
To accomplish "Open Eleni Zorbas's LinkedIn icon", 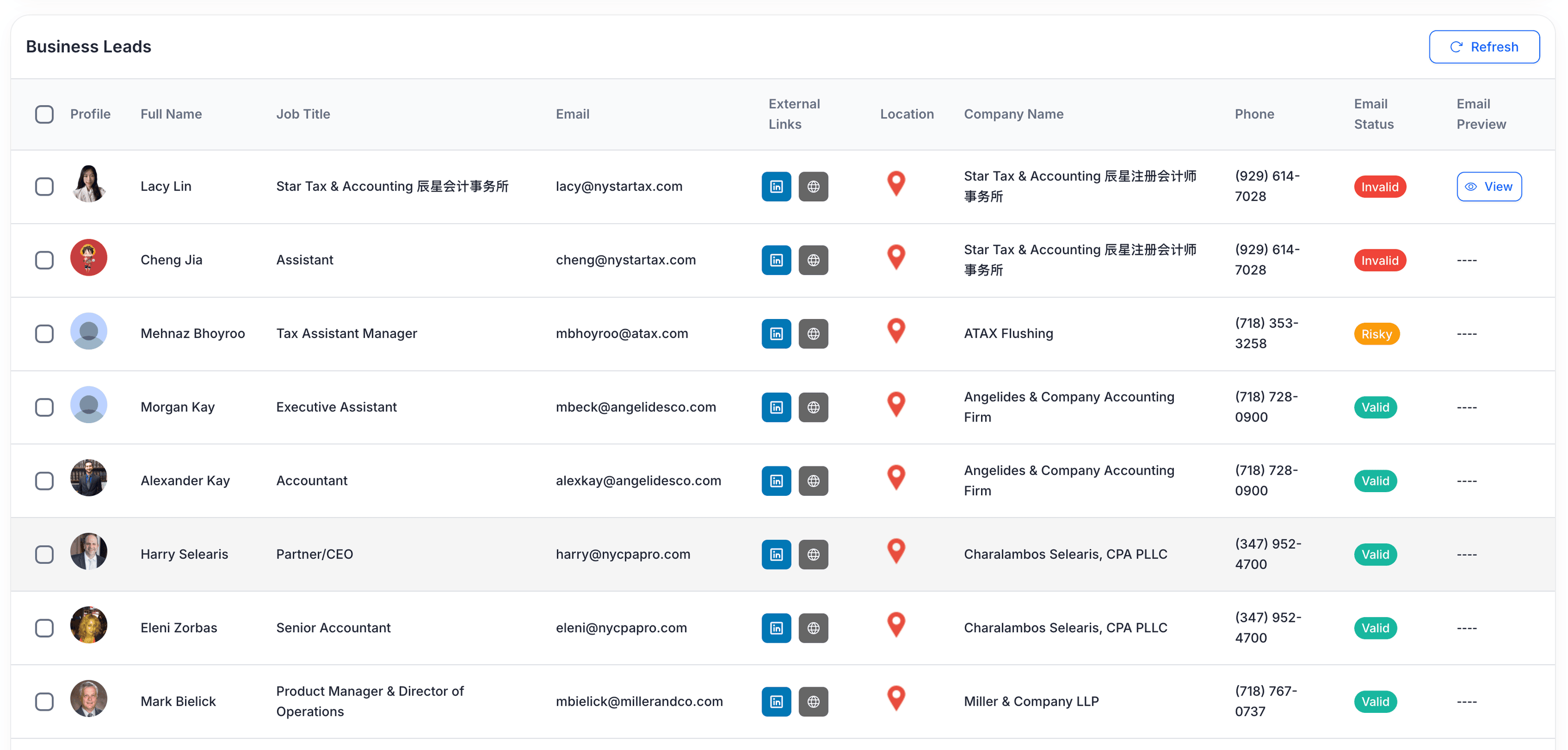I will pos(776,628).
